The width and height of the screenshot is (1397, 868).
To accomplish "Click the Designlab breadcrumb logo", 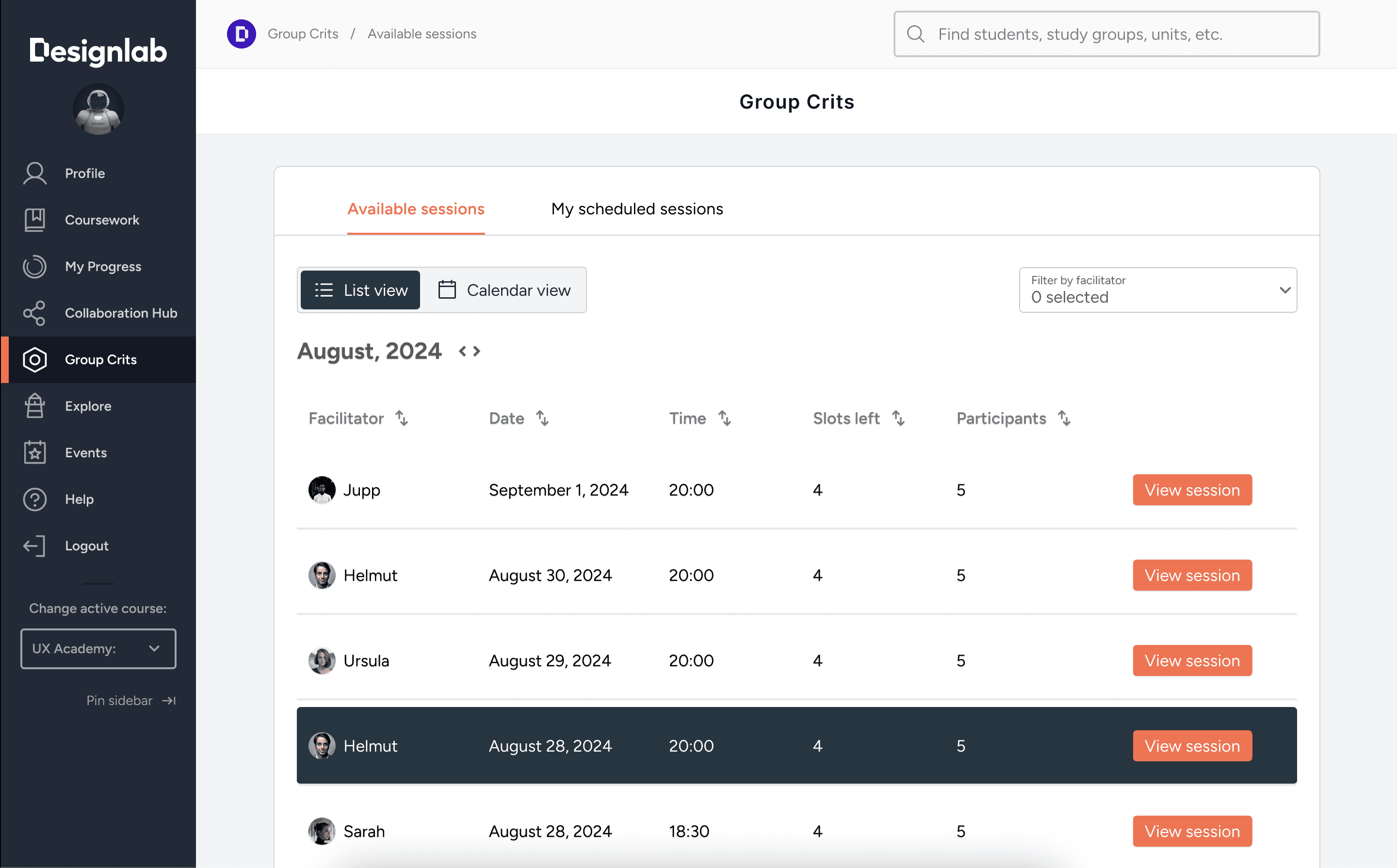I will [x=241, y=34].
